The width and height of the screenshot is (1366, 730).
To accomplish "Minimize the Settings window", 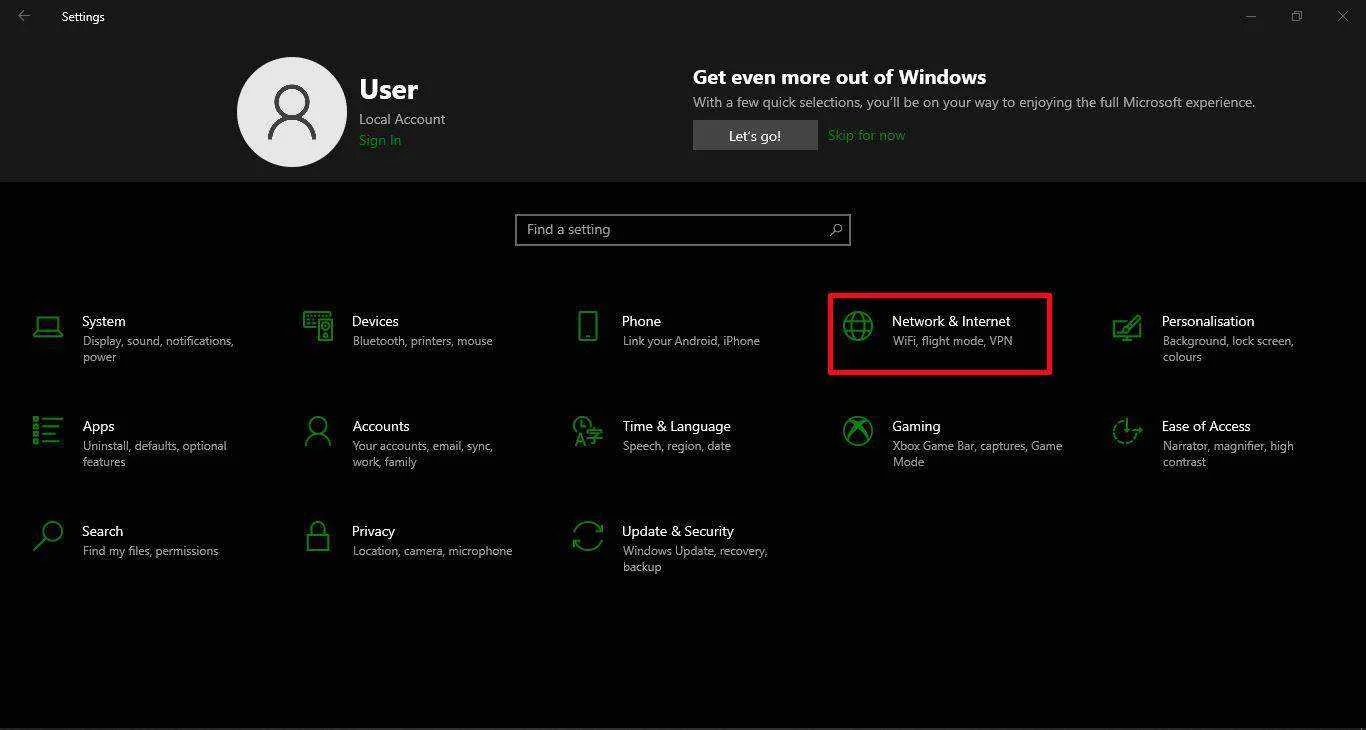I will click(x=1251, y=16).
